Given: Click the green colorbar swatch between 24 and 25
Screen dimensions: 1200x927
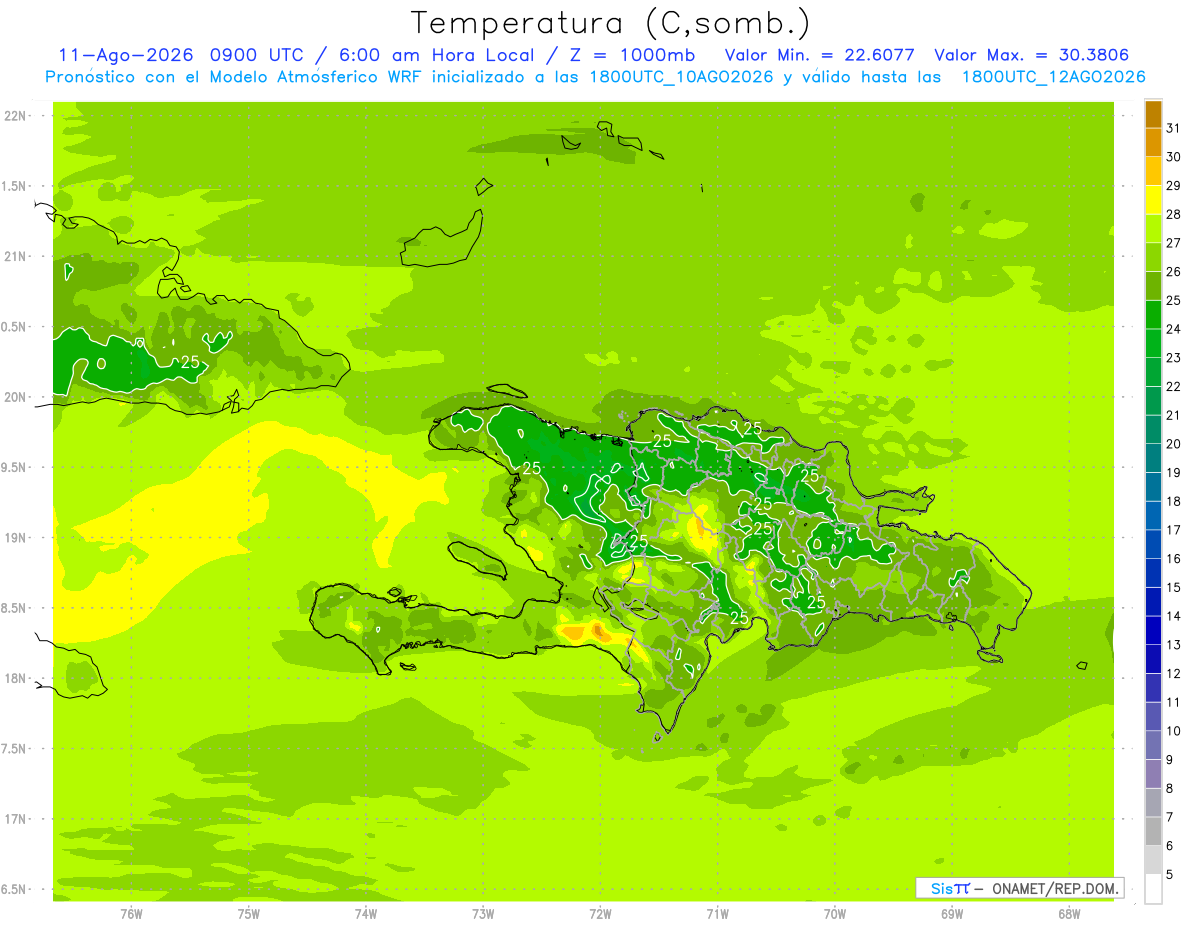Looking at the screenshot, I should click(x=1153, y=315).
